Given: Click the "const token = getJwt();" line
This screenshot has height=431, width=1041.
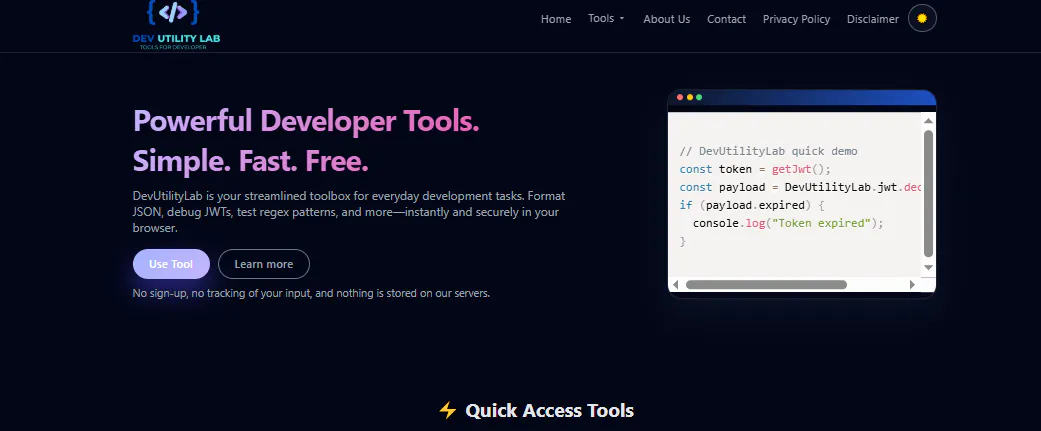Looking at the screenshot, I should click(x=755, y=169).
